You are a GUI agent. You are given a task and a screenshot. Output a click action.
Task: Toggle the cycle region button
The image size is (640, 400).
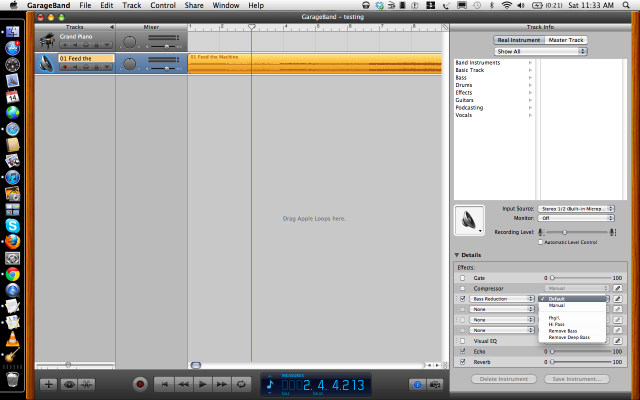click(241, 384)
